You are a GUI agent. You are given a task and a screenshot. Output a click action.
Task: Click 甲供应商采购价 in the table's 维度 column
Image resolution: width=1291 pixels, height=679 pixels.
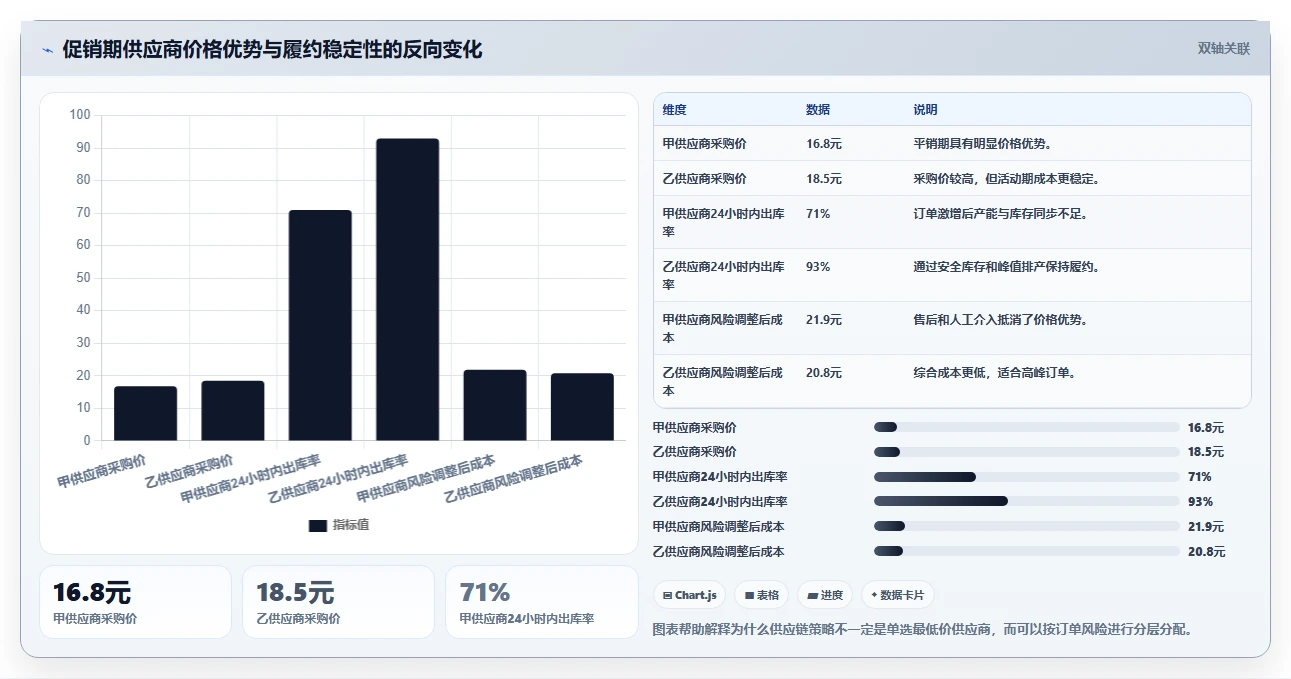704,144
